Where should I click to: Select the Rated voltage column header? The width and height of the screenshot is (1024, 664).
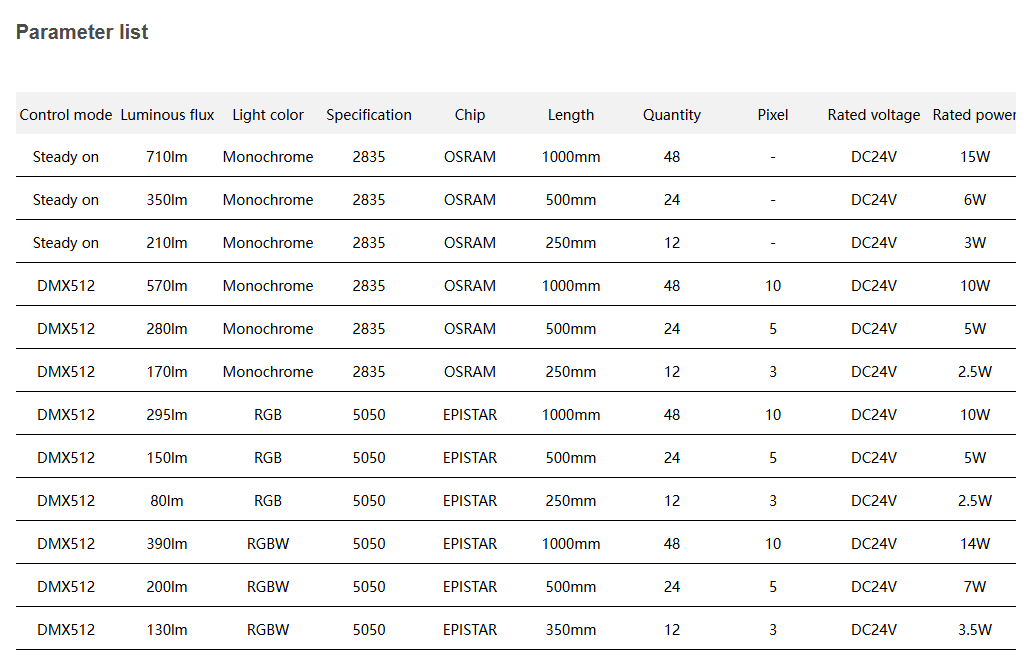coord(874,115)
